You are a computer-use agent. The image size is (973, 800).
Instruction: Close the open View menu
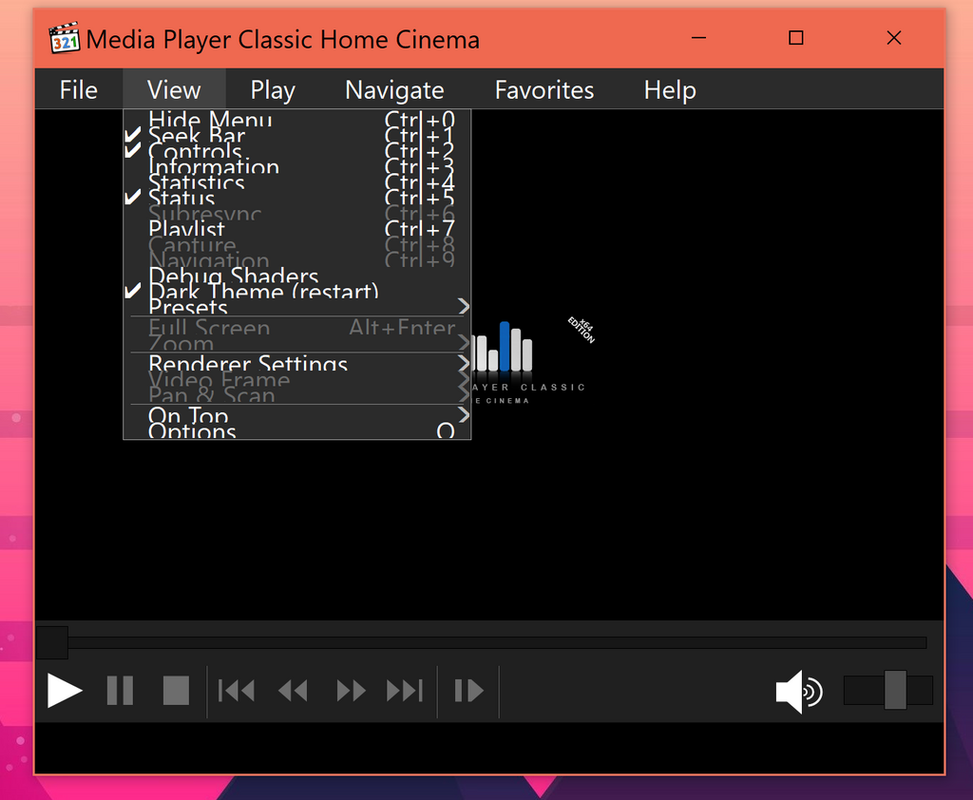pos(174,90)
